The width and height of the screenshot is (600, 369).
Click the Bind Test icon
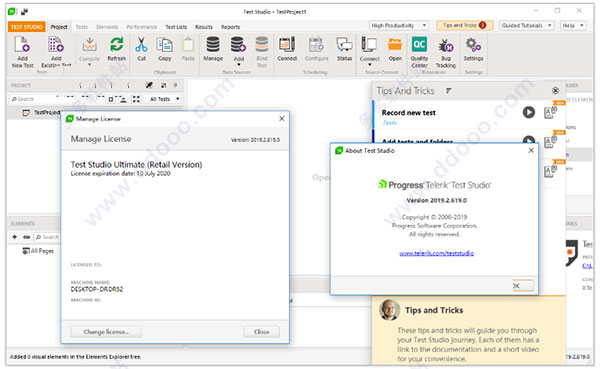tap(262, 45)
